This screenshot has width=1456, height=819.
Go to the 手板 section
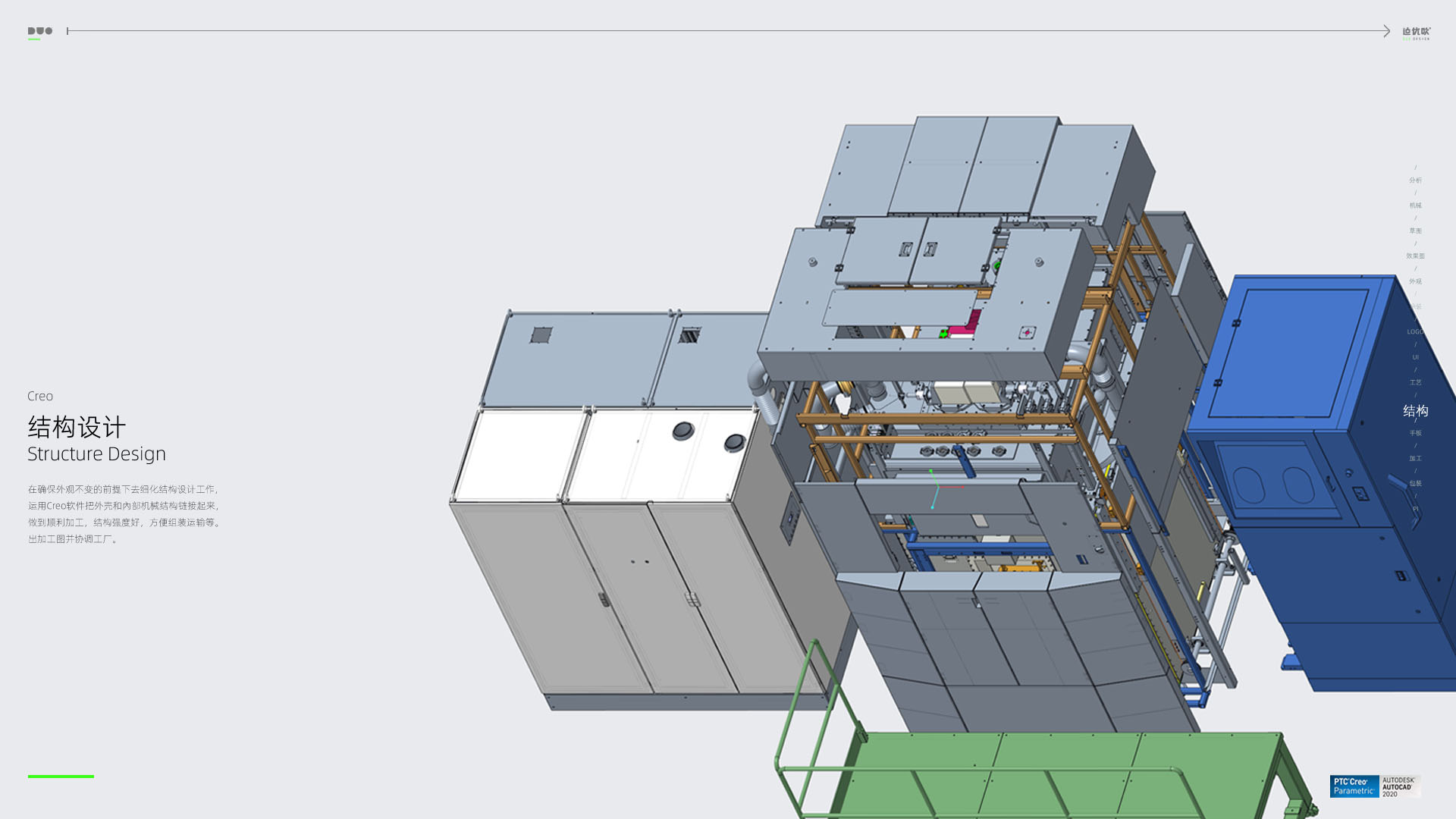[1415, 433]
